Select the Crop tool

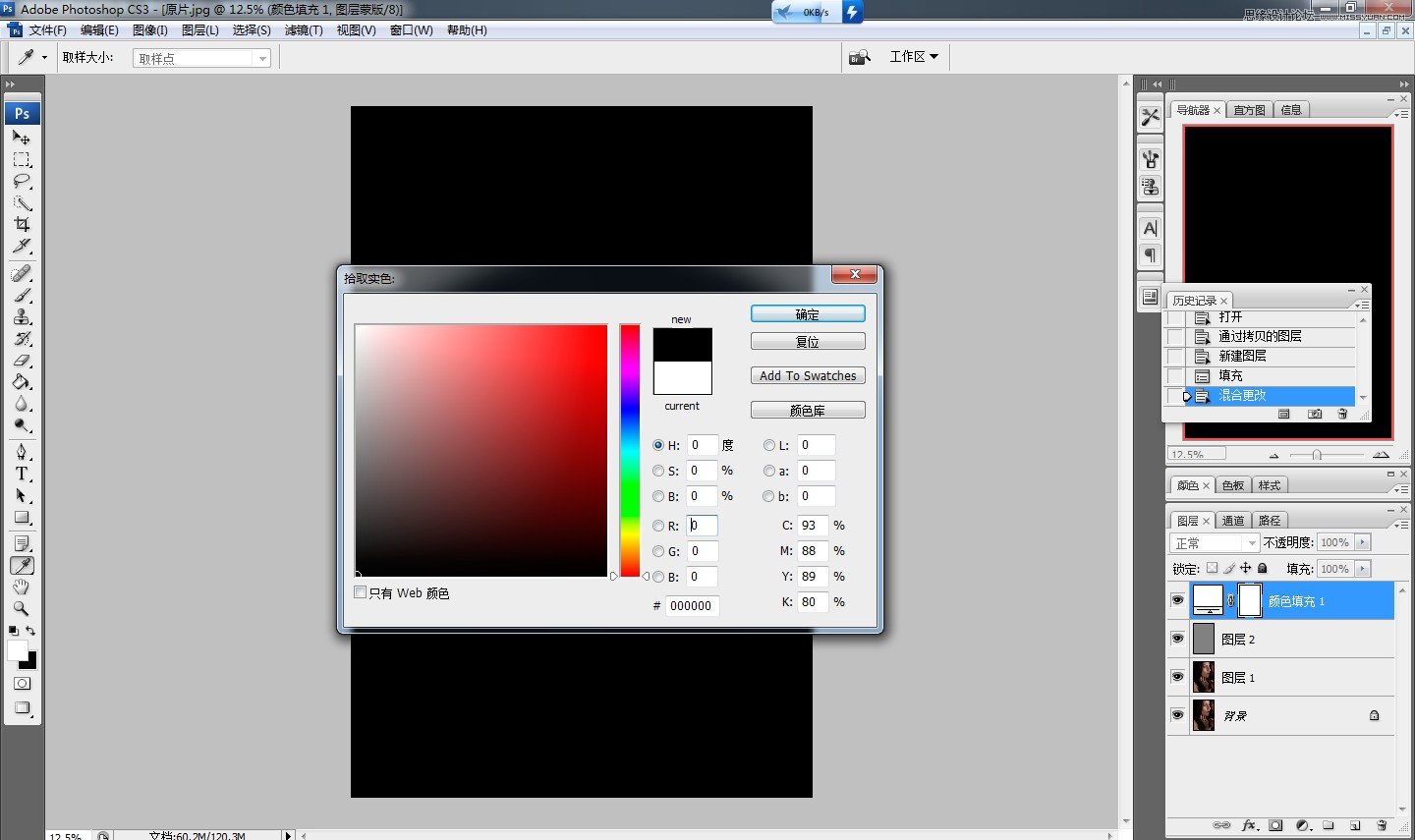click(x=22, y=225)
